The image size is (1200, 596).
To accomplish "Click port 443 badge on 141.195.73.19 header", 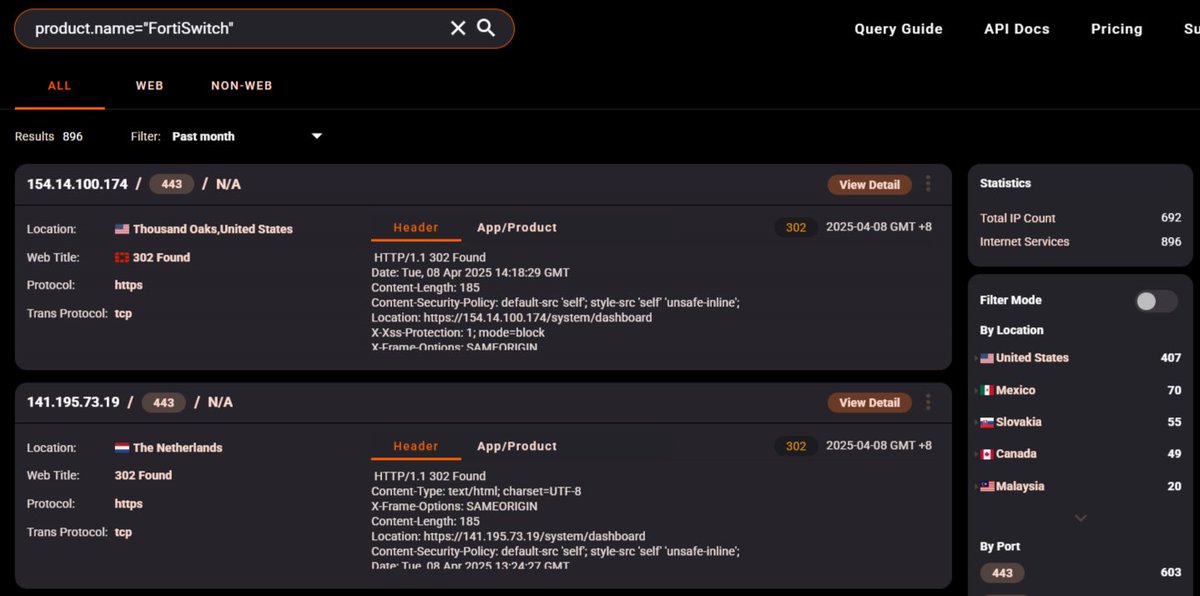I will pos(163,403).
